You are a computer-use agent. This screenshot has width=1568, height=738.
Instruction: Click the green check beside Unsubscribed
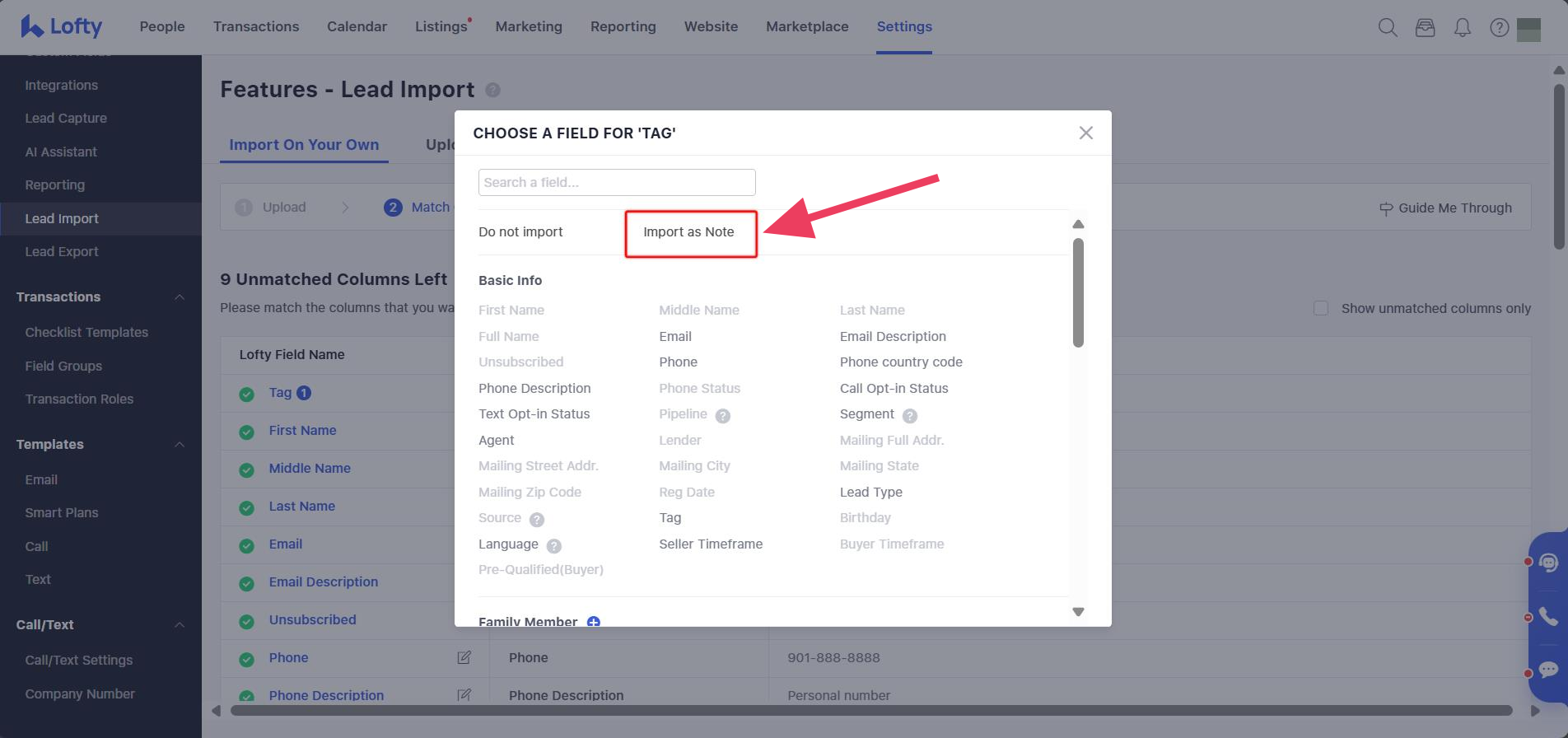(x=246, y=622)
